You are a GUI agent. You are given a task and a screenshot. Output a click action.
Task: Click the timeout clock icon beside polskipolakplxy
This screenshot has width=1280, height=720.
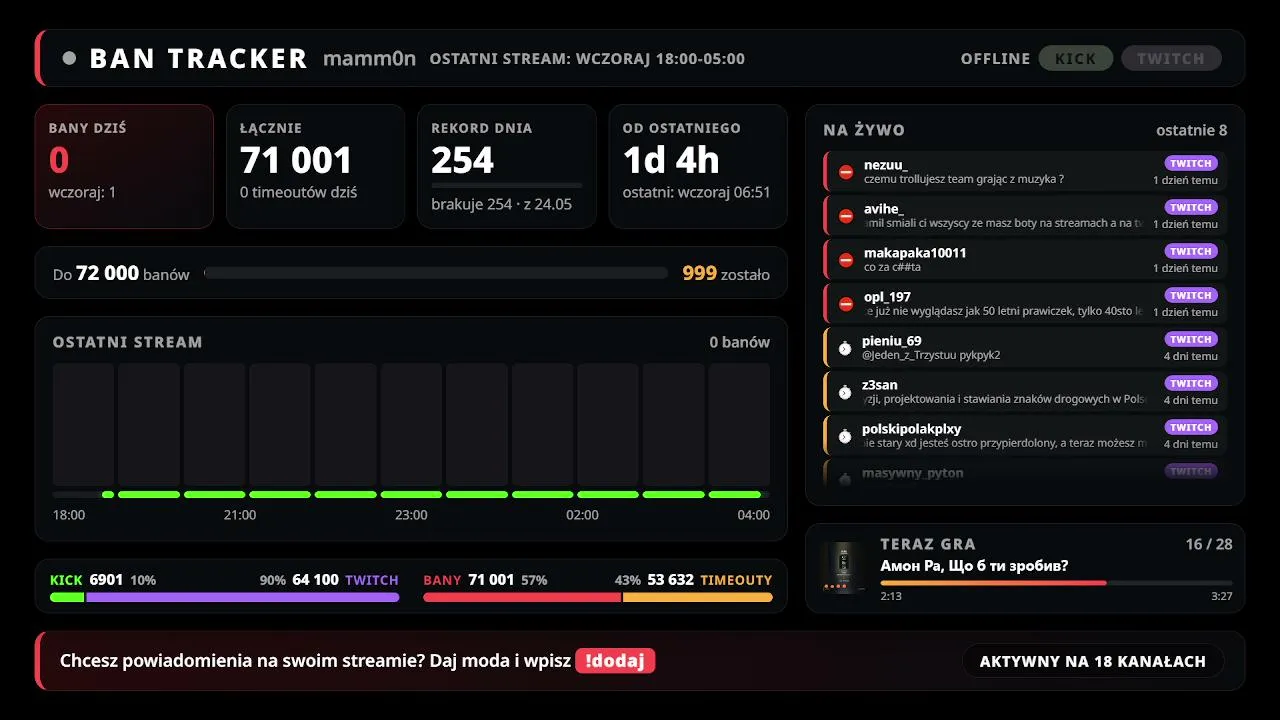845,436
